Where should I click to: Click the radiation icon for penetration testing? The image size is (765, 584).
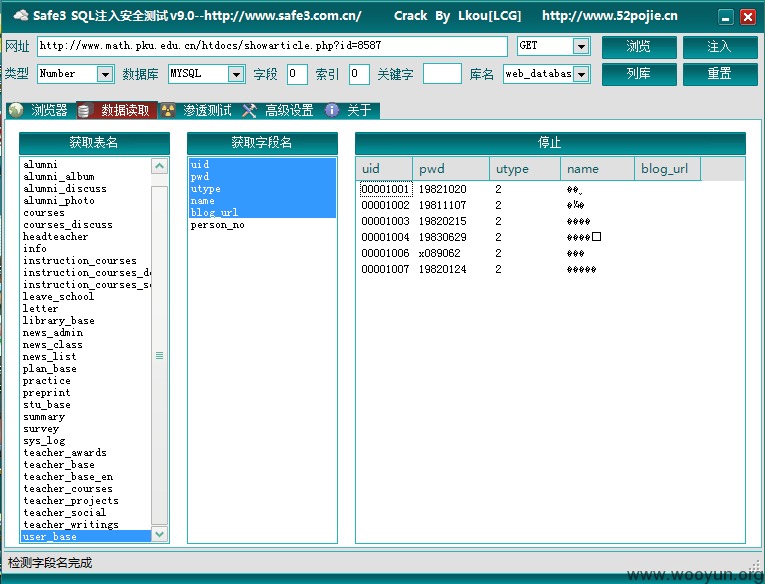click(168, 110)
